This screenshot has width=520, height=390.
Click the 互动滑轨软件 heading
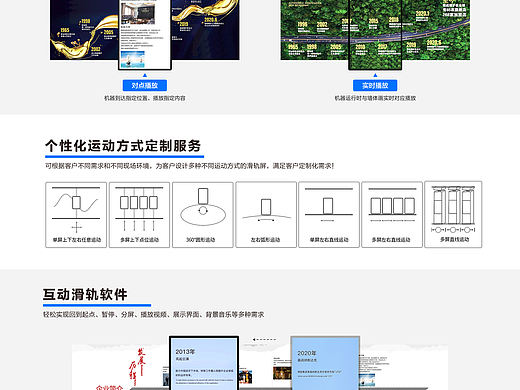point(85,295)
